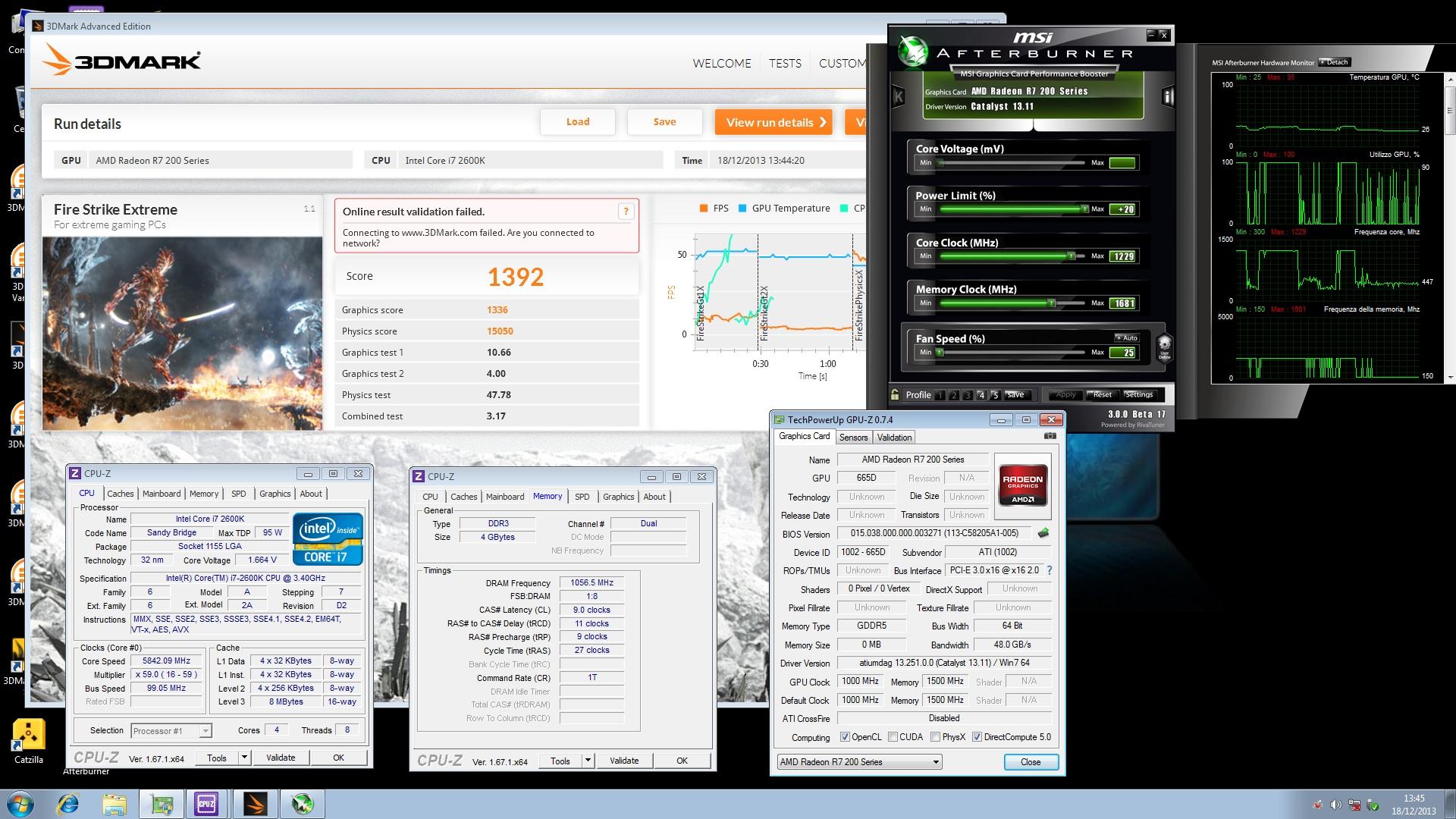This screenshot has width=1456, height=819.
Task: Open the Mainboard tab in left CPU-Z
Action: coord(162,494)
